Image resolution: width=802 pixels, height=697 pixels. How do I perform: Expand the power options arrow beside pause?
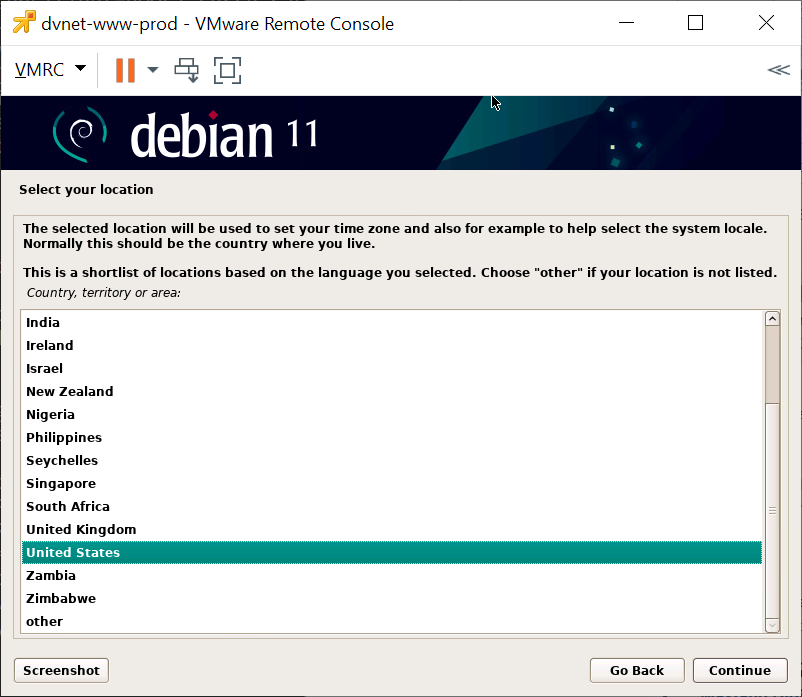(153, 70)
